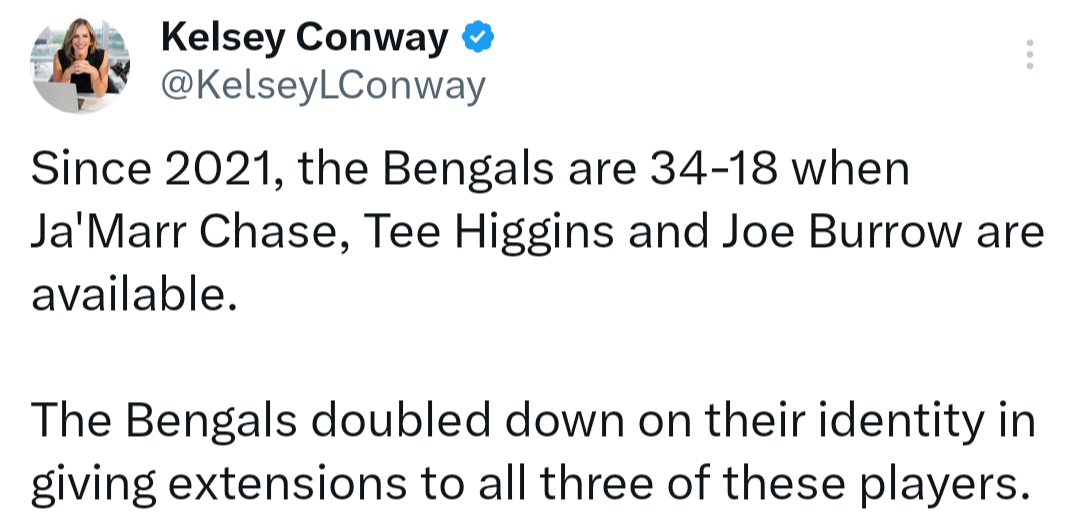1080x522 pixels.
Task: Click the "34-18" record in the tweet
Action: (714, 171)
